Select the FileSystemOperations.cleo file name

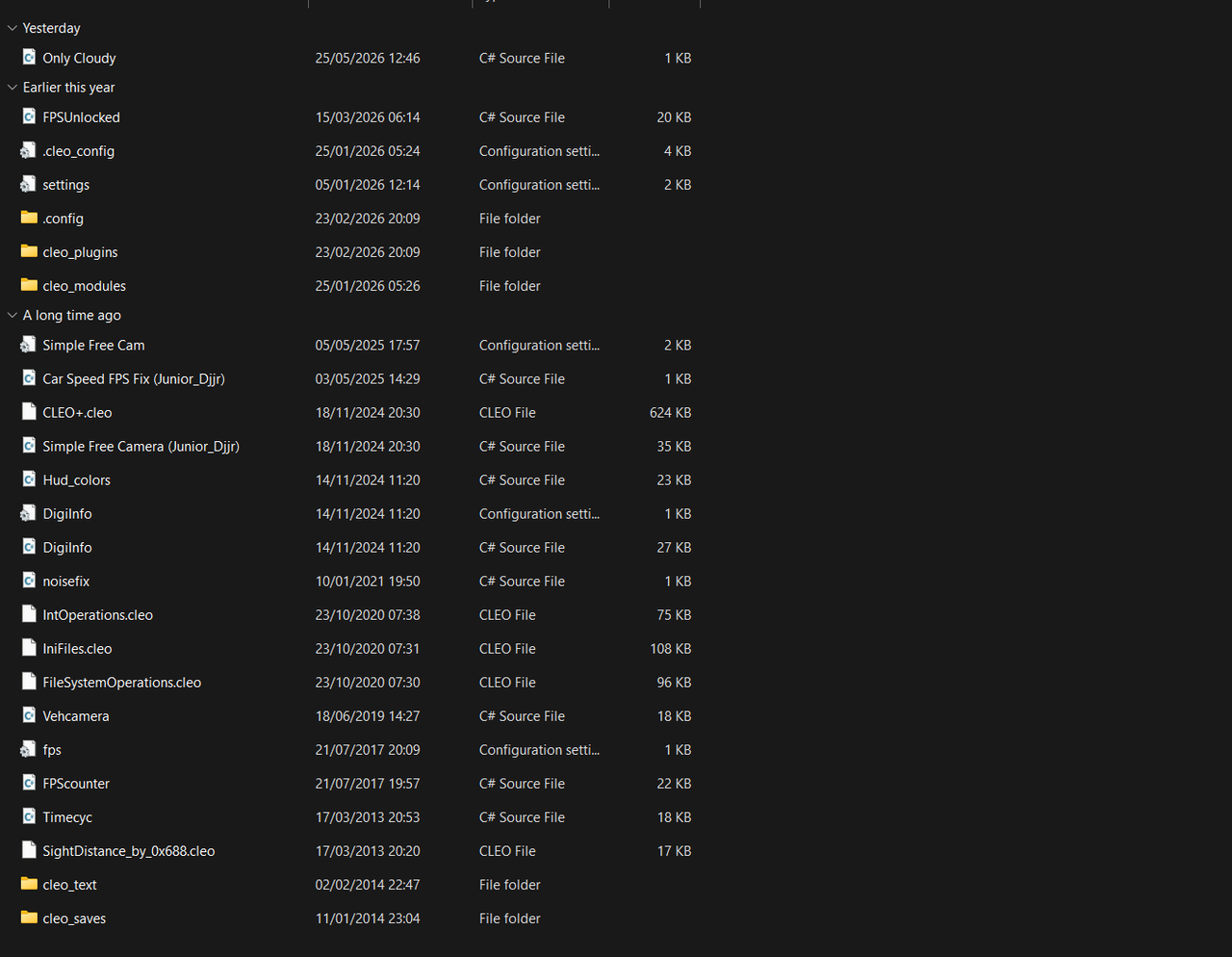point(121,683)
